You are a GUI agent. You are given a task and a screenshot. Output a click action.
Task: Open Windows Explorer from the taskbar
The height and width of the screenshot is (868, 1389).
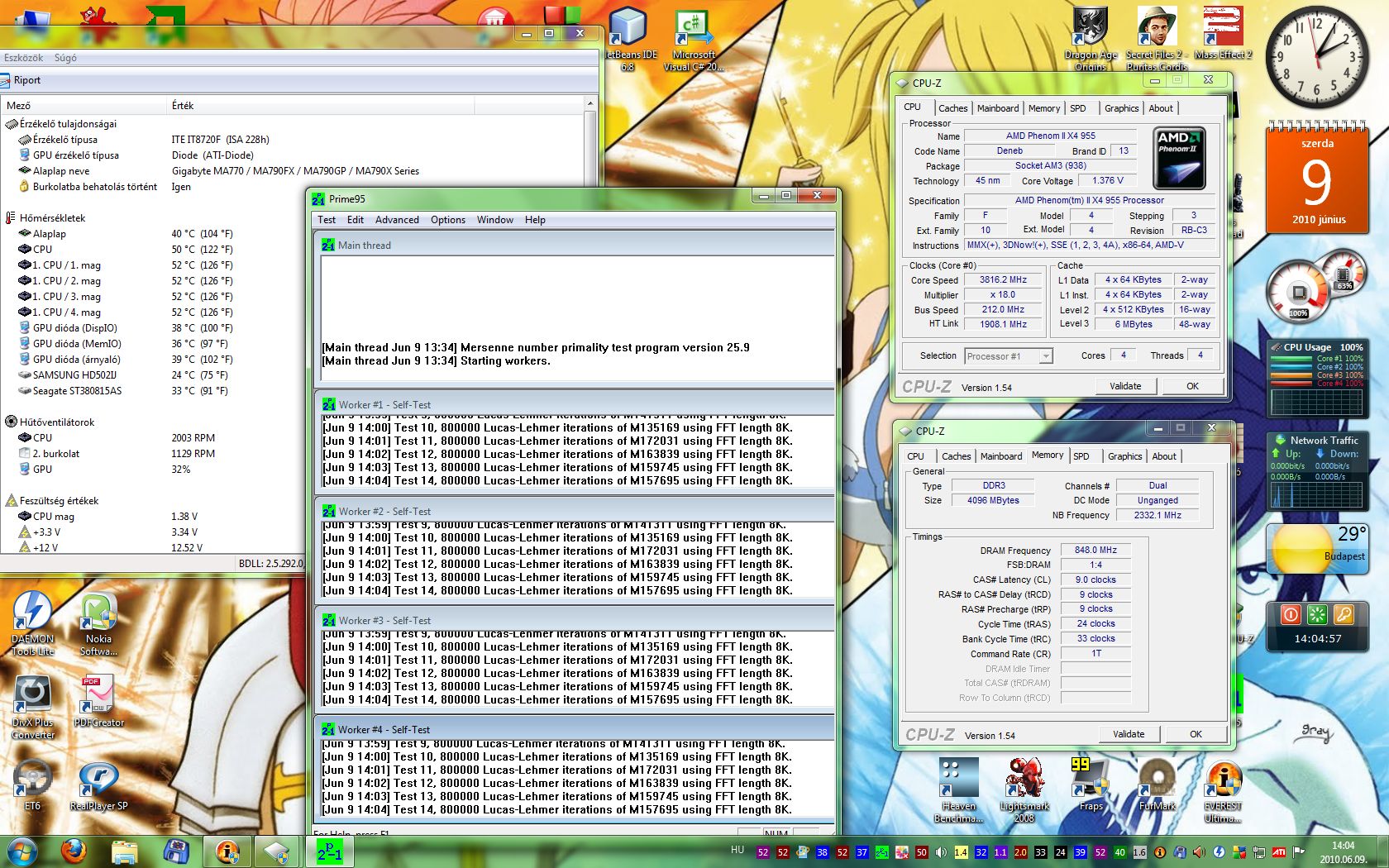pos(125,851)
